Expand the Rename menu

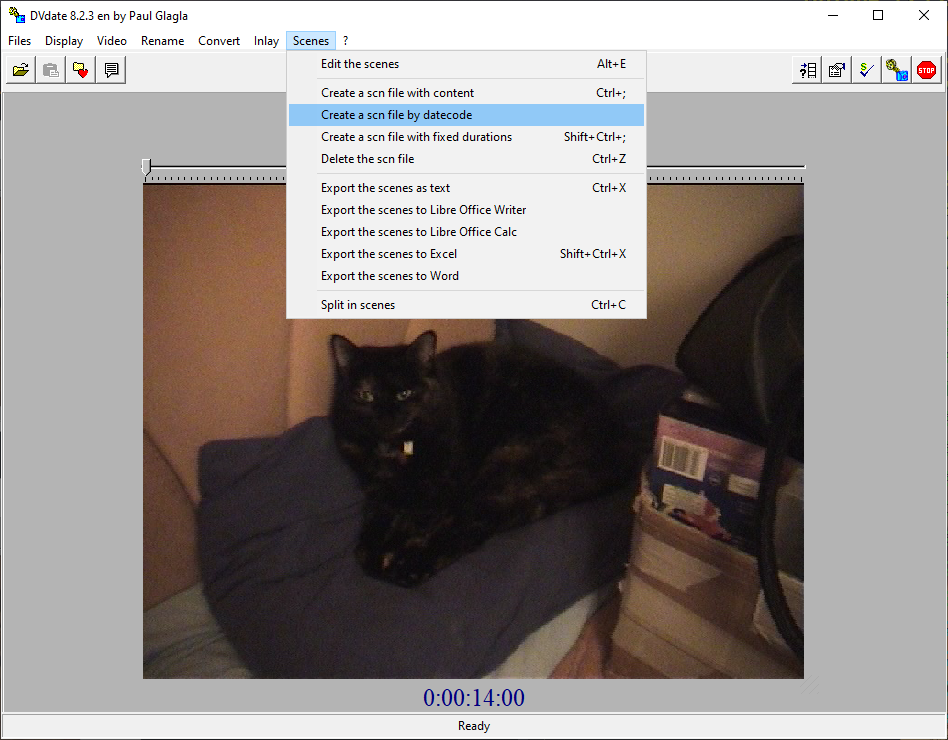coord(162,41)
